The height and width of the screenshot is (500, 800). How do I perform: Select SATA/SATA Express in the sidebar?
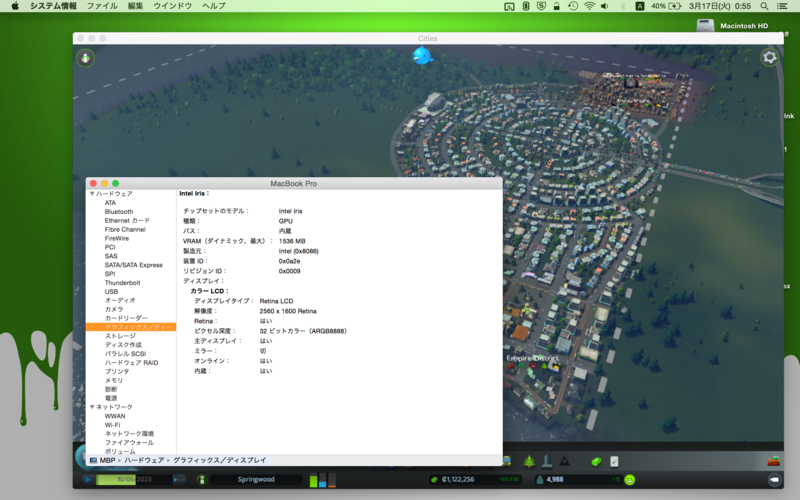tap(134, 265)
